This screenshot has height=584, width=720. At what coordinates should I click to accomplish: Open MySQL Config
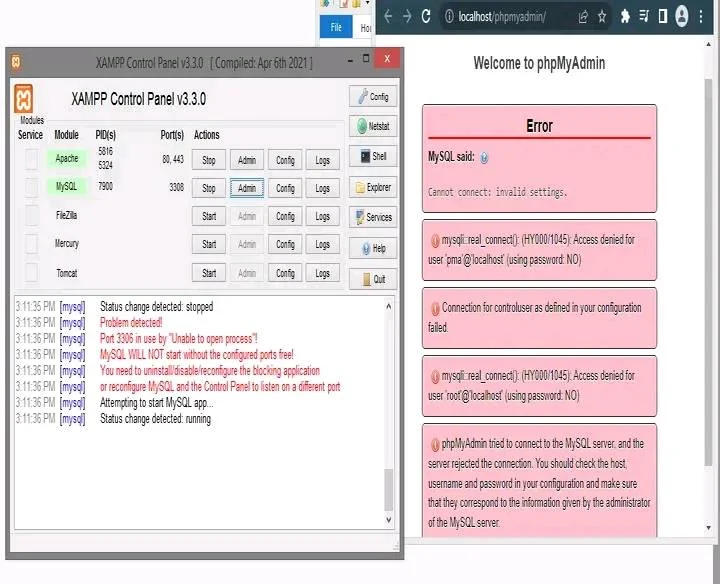285,188
